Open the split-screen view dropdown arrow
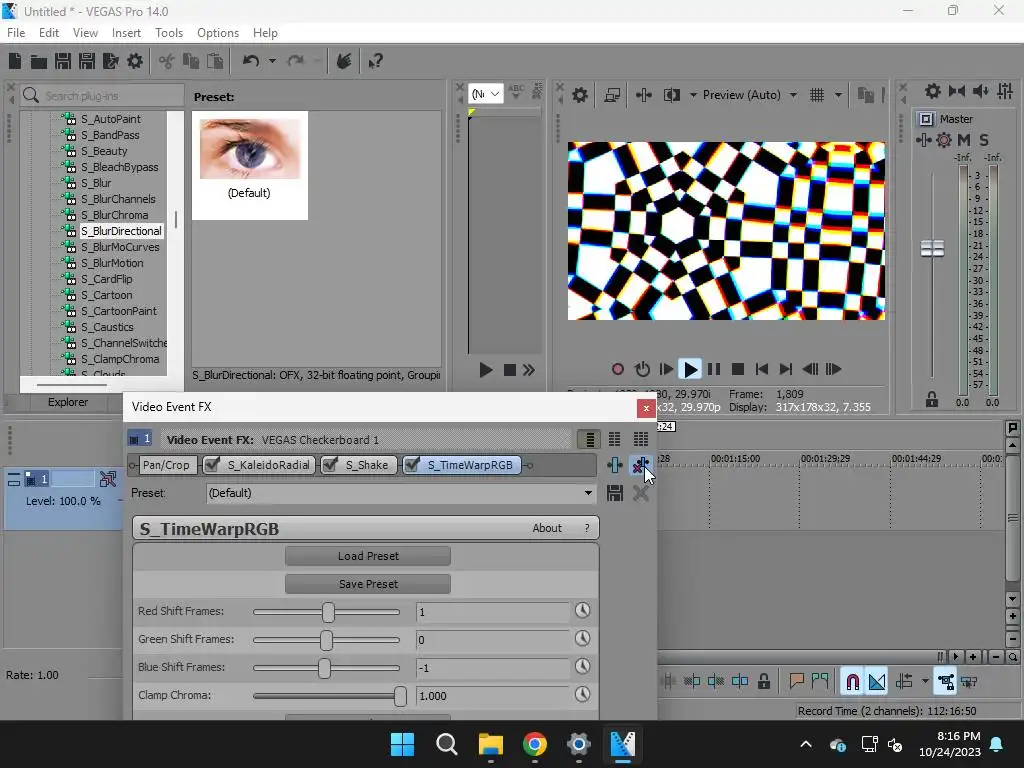The height and width of the screenshot is (768, 1024). (x=693, y=95)
